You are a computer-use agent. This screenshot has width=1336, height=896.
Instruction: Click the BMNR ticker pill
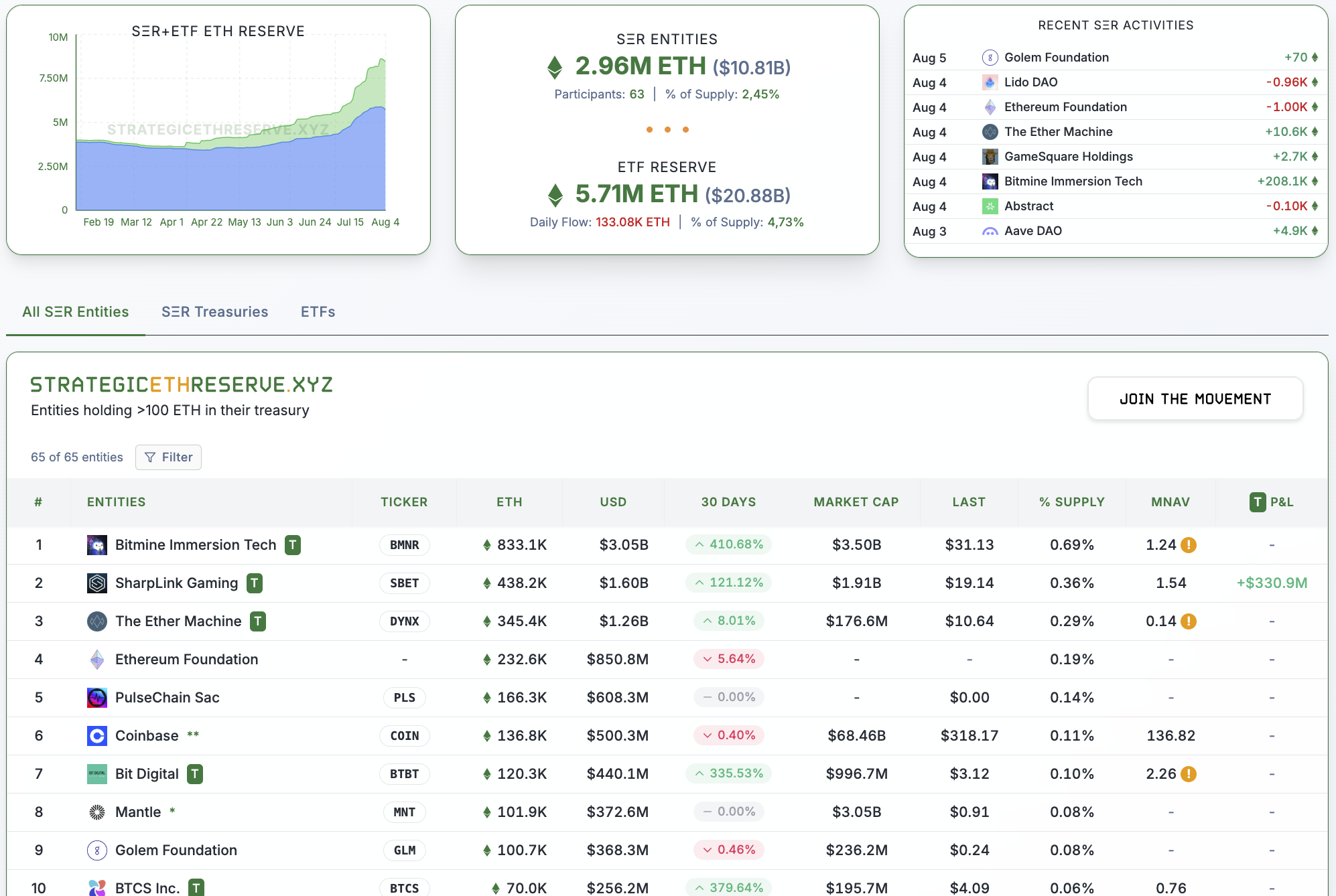tap(405, 545)
